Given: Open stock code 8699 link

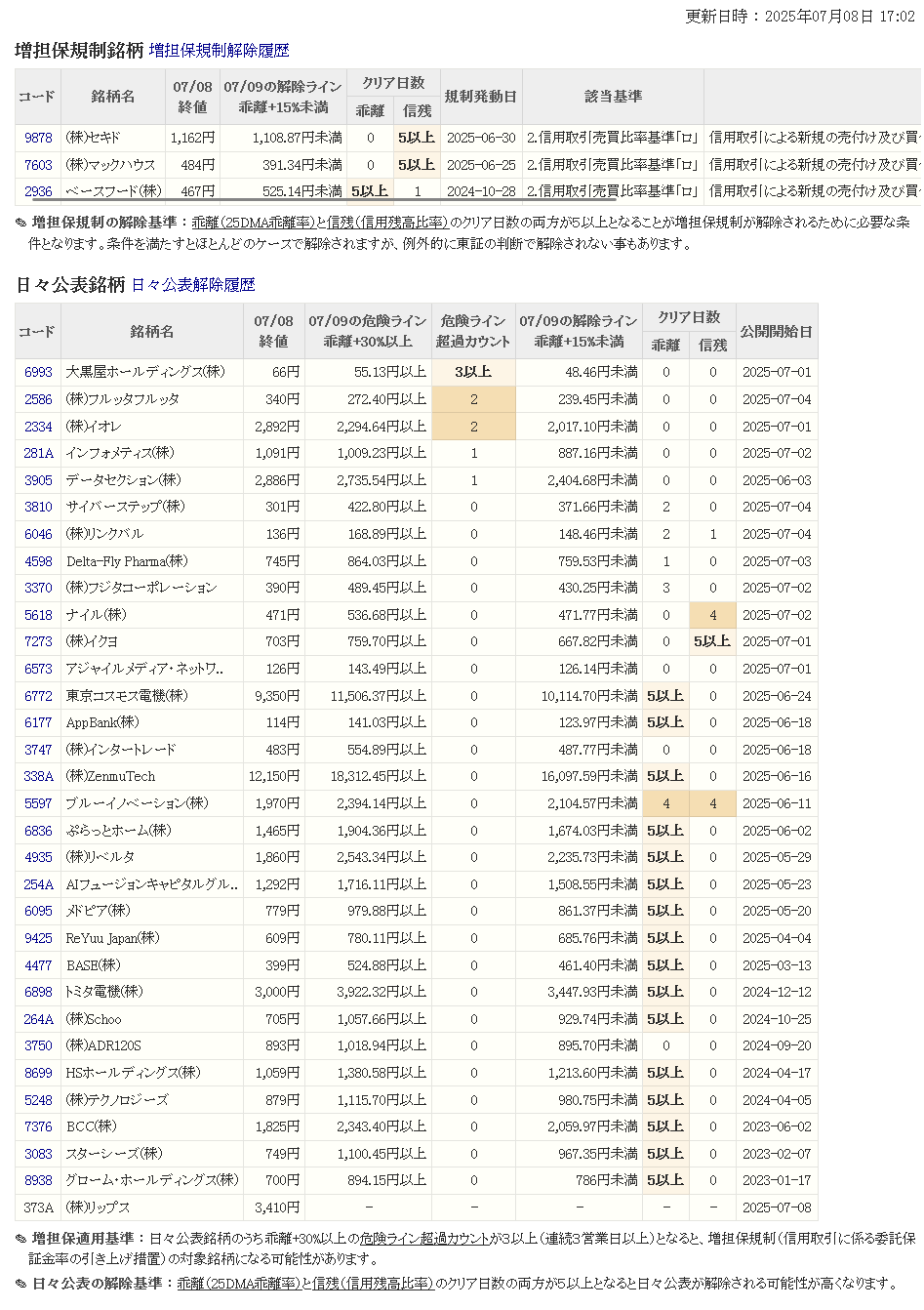Looking at the screenshot, I should [38, 1073].
